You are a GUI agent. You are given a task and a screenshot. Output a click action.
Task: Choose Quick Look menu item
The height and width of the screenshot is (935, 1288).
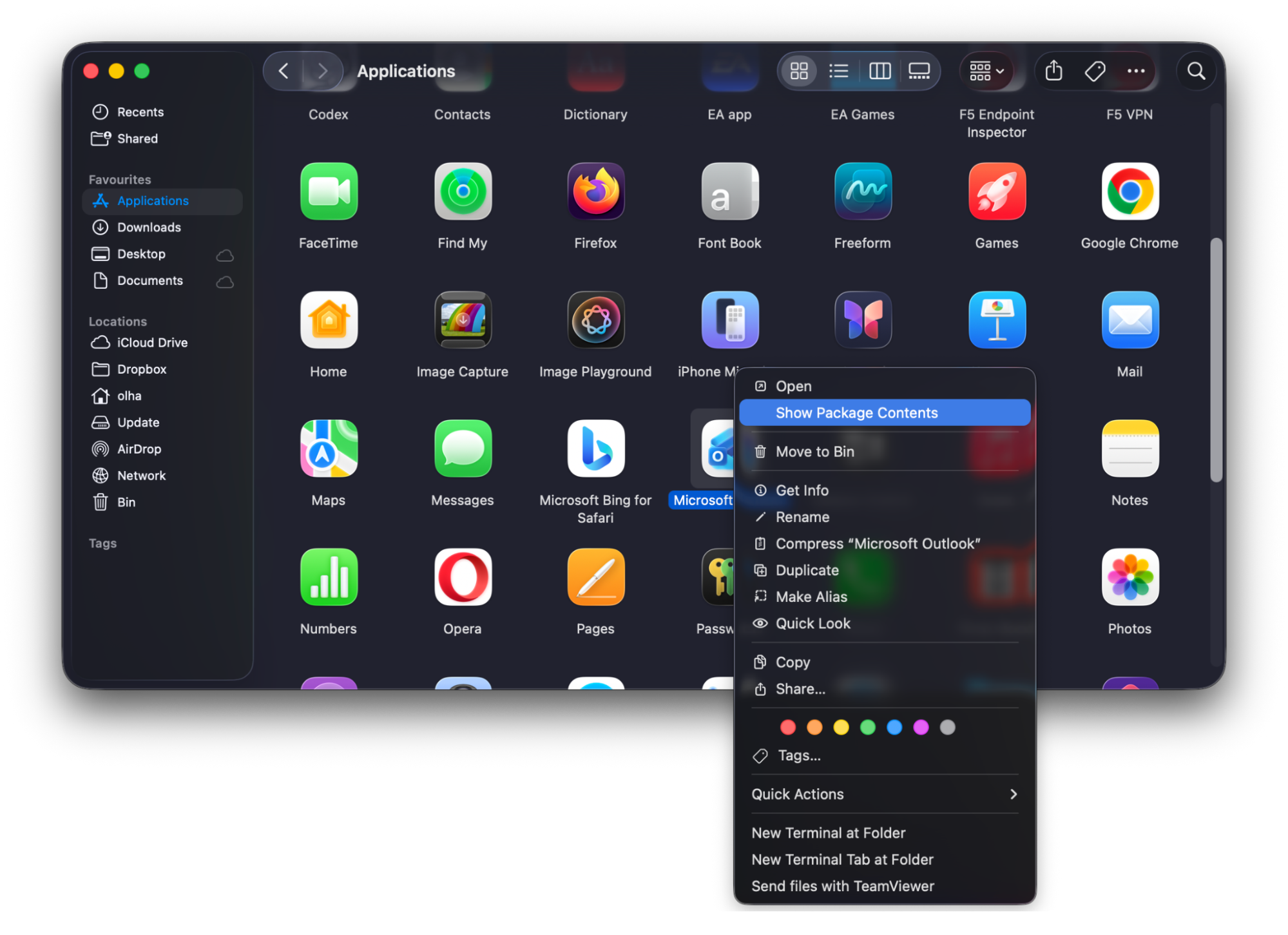885,624
